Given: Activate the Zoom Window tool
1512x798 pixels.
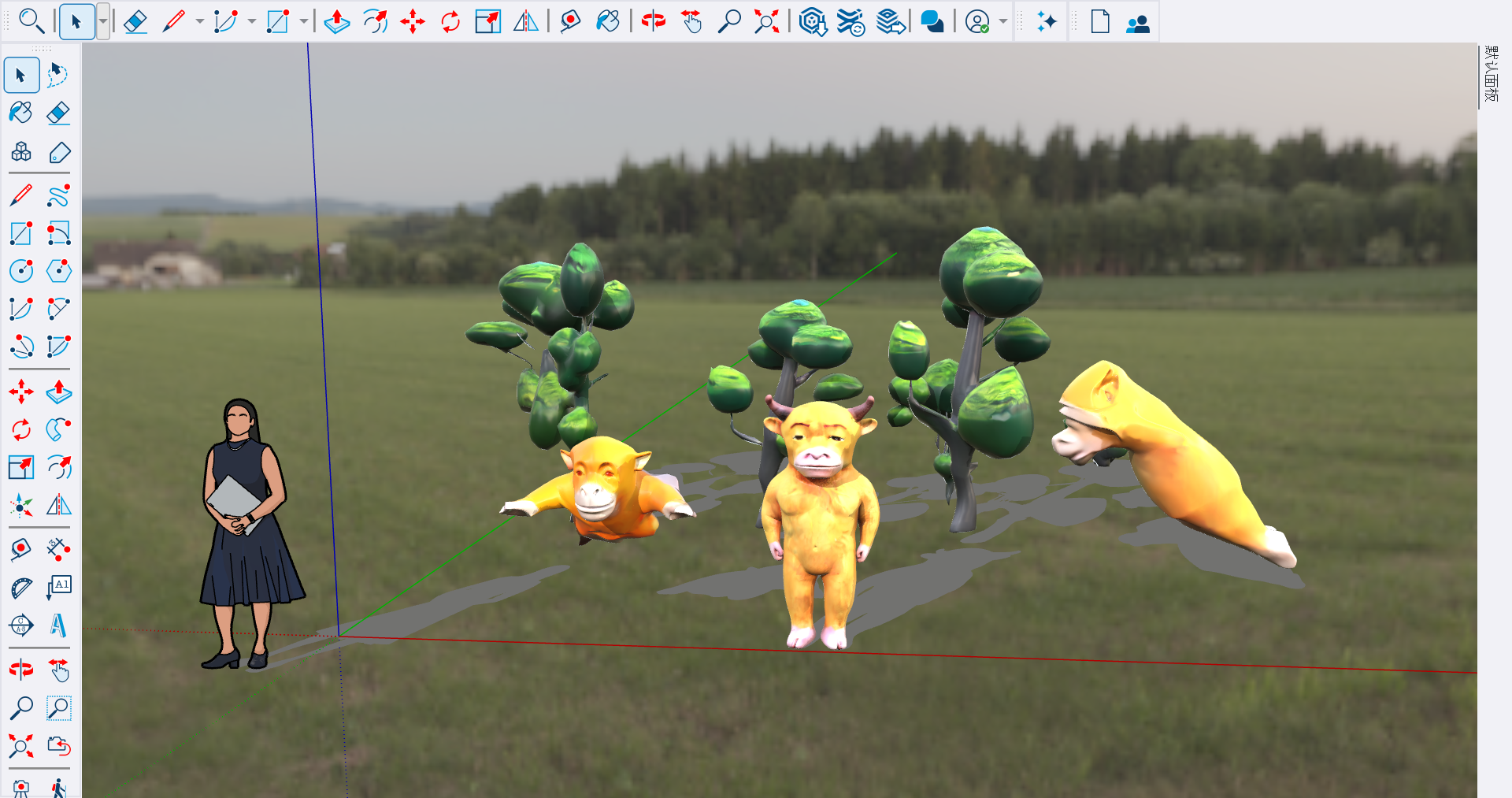Looking at the screenshot, I should [x=58, y=708].
